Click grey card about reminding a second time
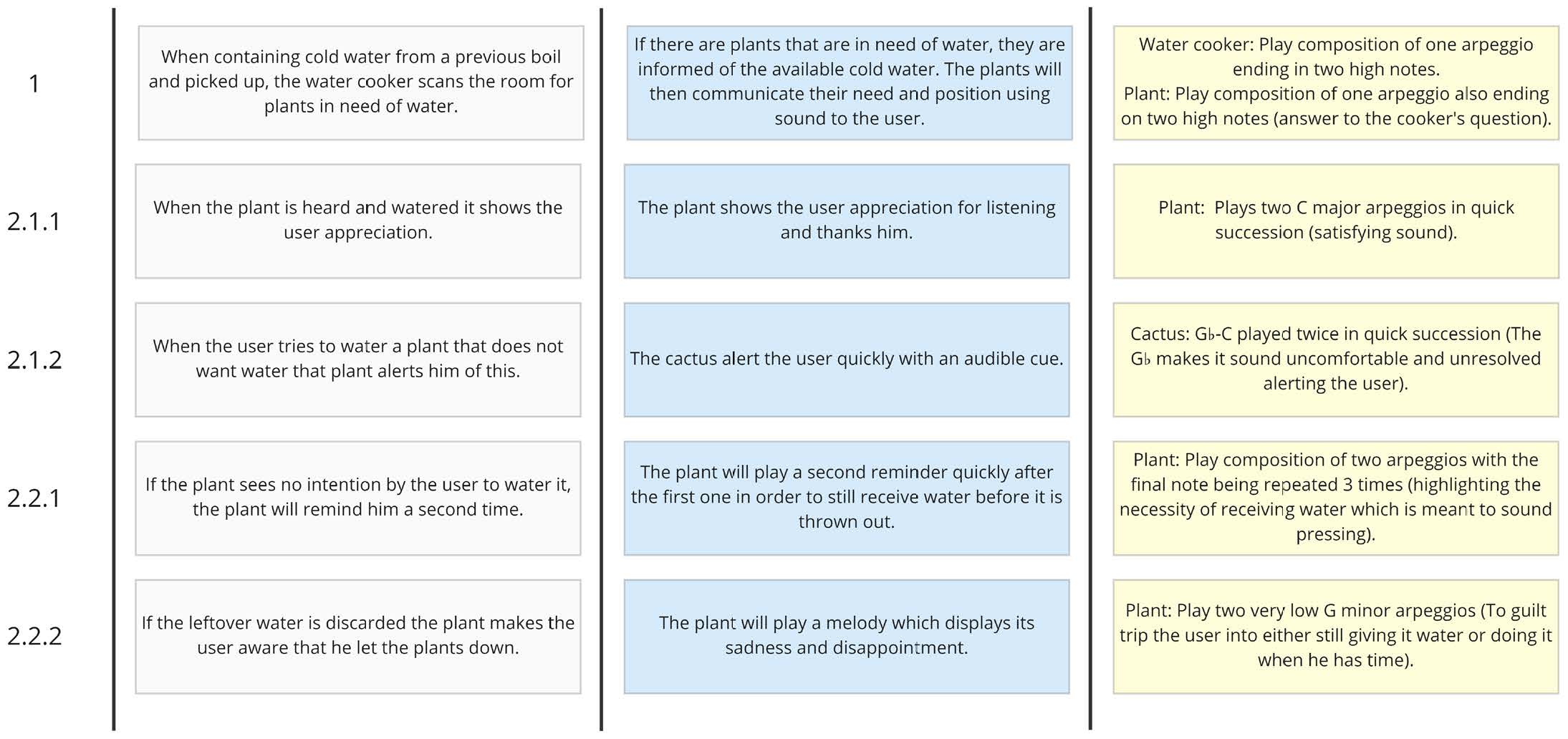The width and height of the screenshot is (1568, 739). 358,498
